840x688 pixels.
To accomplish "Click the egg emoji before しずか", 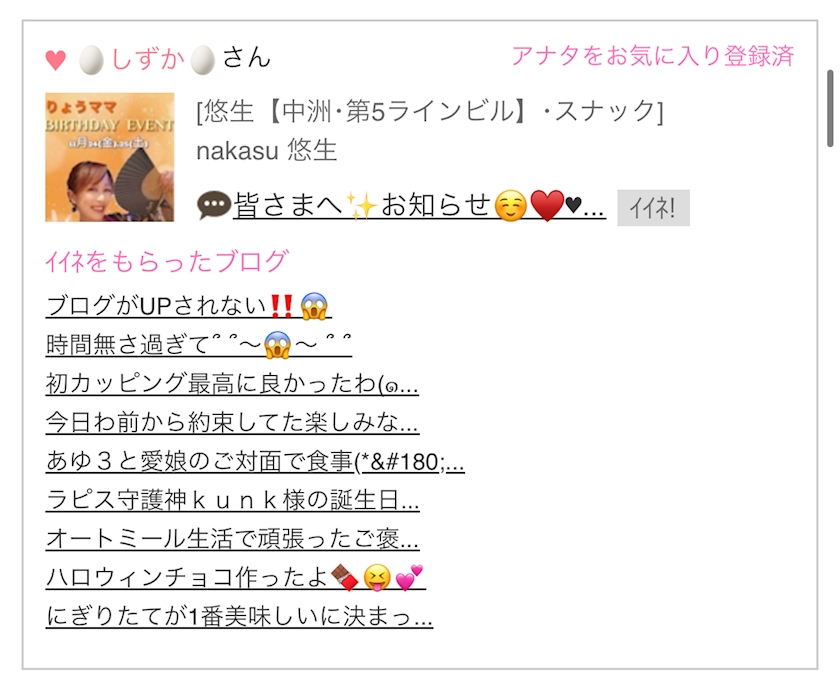I will point(91,59).
